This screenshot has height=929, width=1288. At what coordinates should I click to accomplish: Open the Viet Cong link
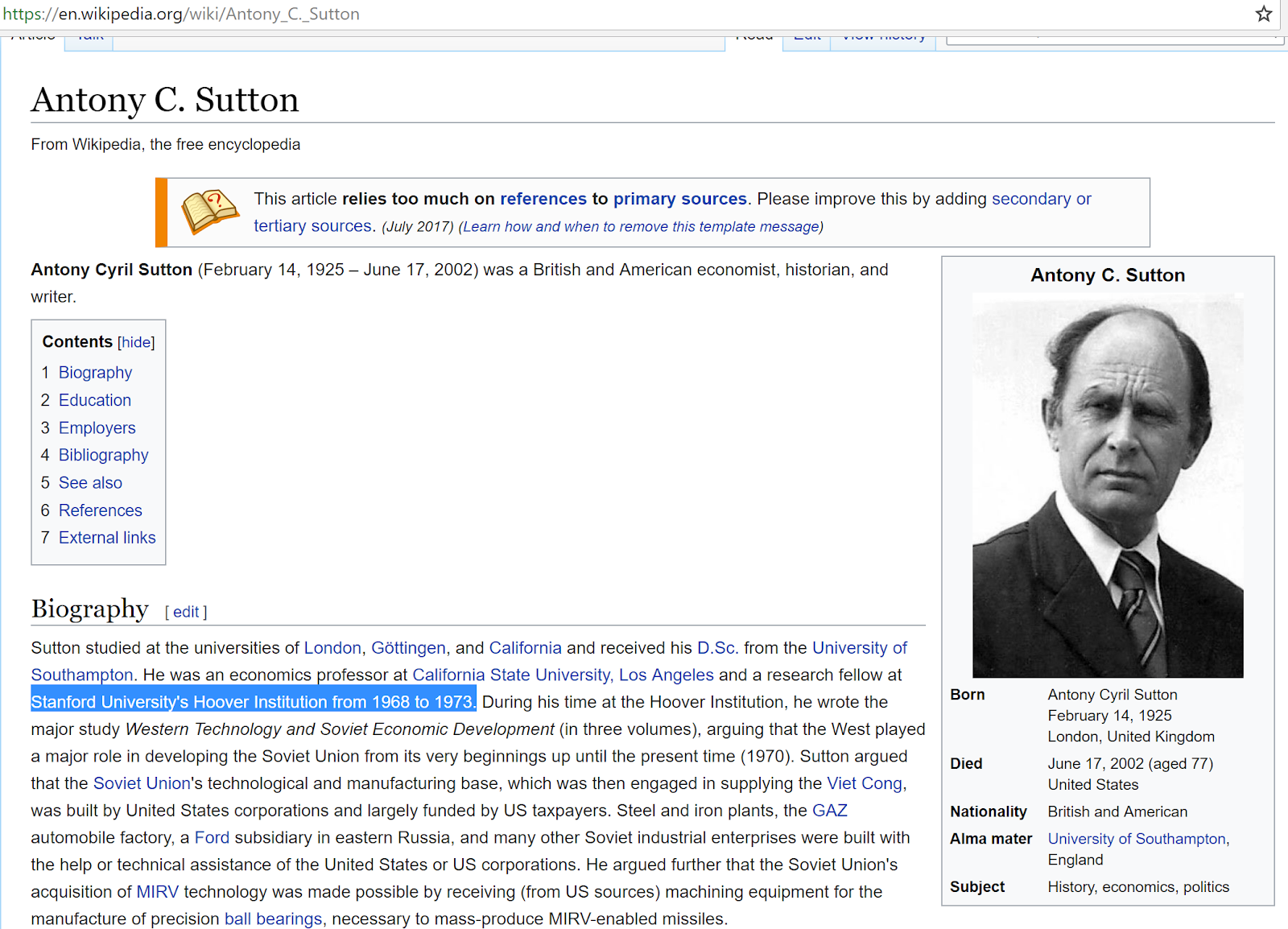865,783
